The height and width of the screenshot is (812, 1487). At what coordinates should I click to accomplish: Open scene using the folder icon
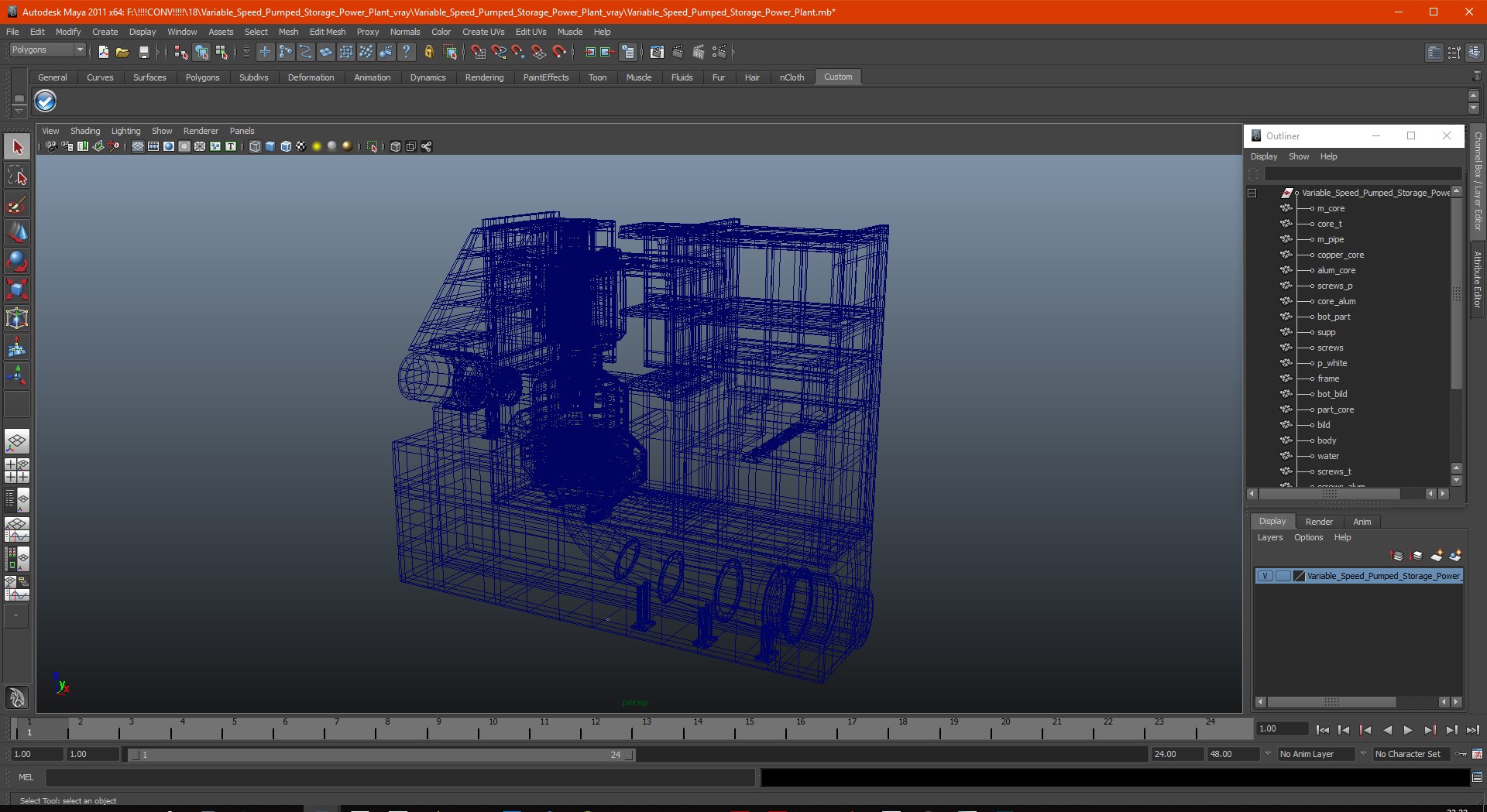click(x=122, y=52)
